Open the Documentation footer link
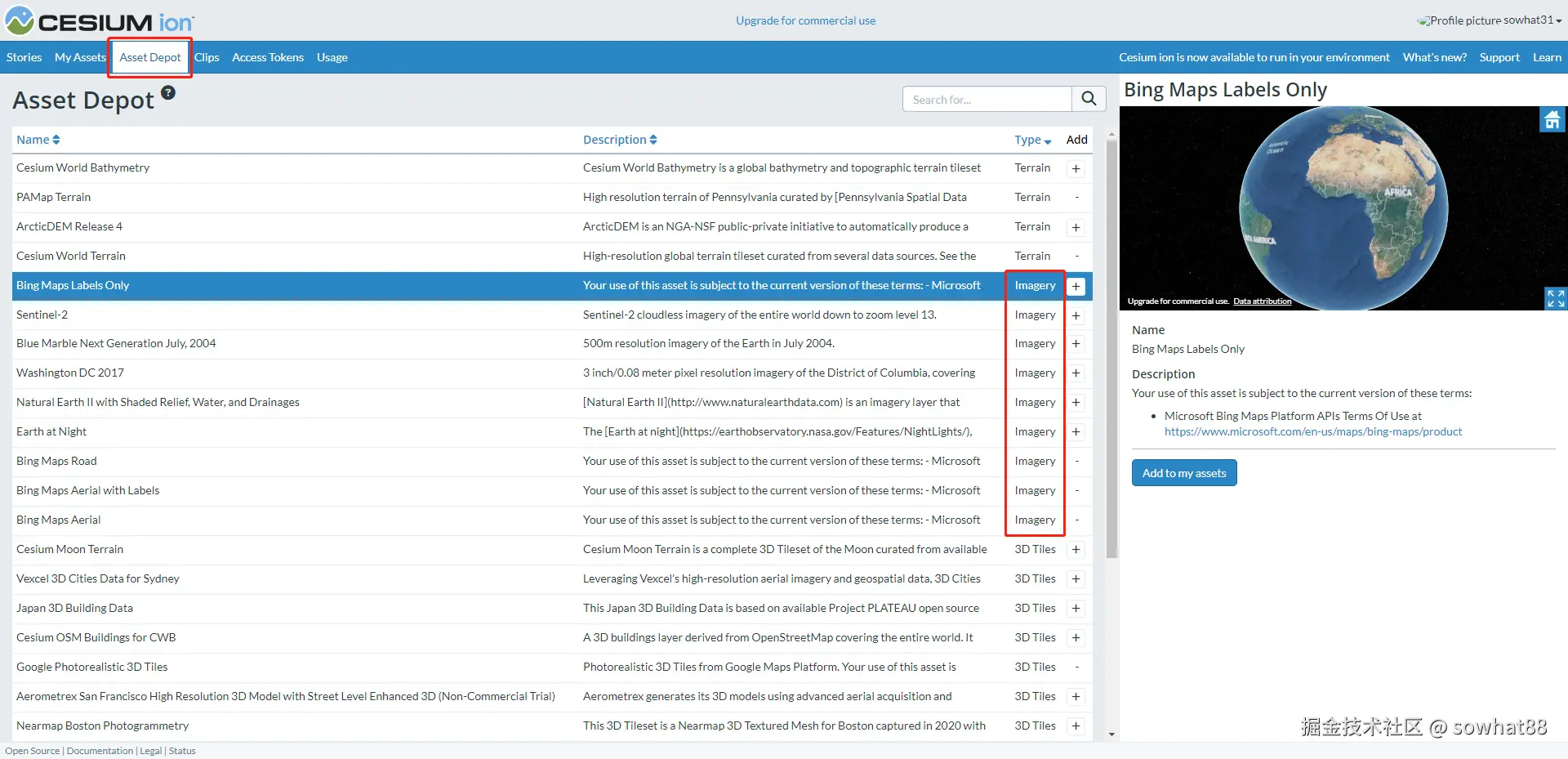 pos(100,751)
